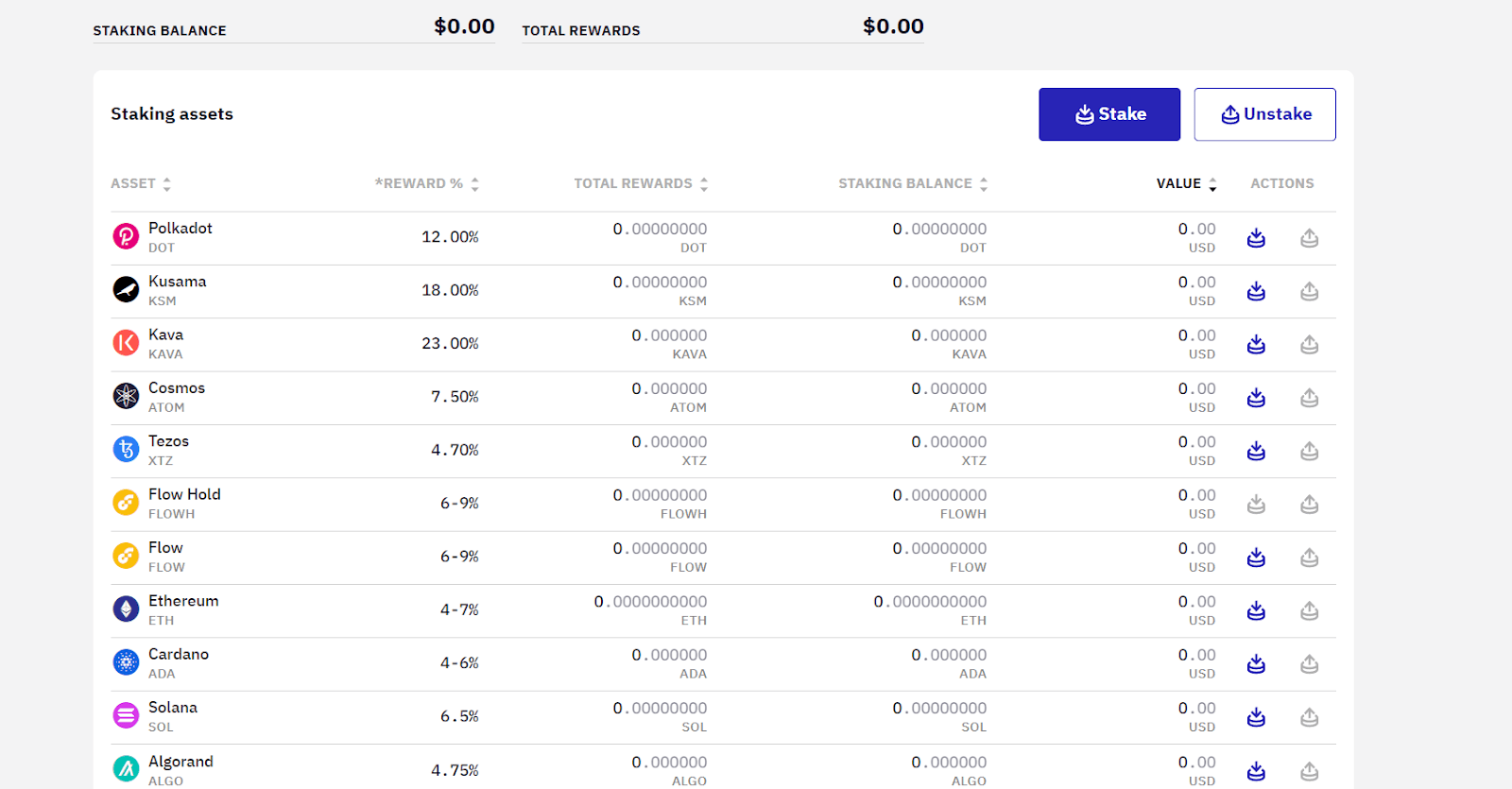Viewport: 1512px width, 789px height.
Task: Click the Unstake button
Action: click(x=1264, y=114)
